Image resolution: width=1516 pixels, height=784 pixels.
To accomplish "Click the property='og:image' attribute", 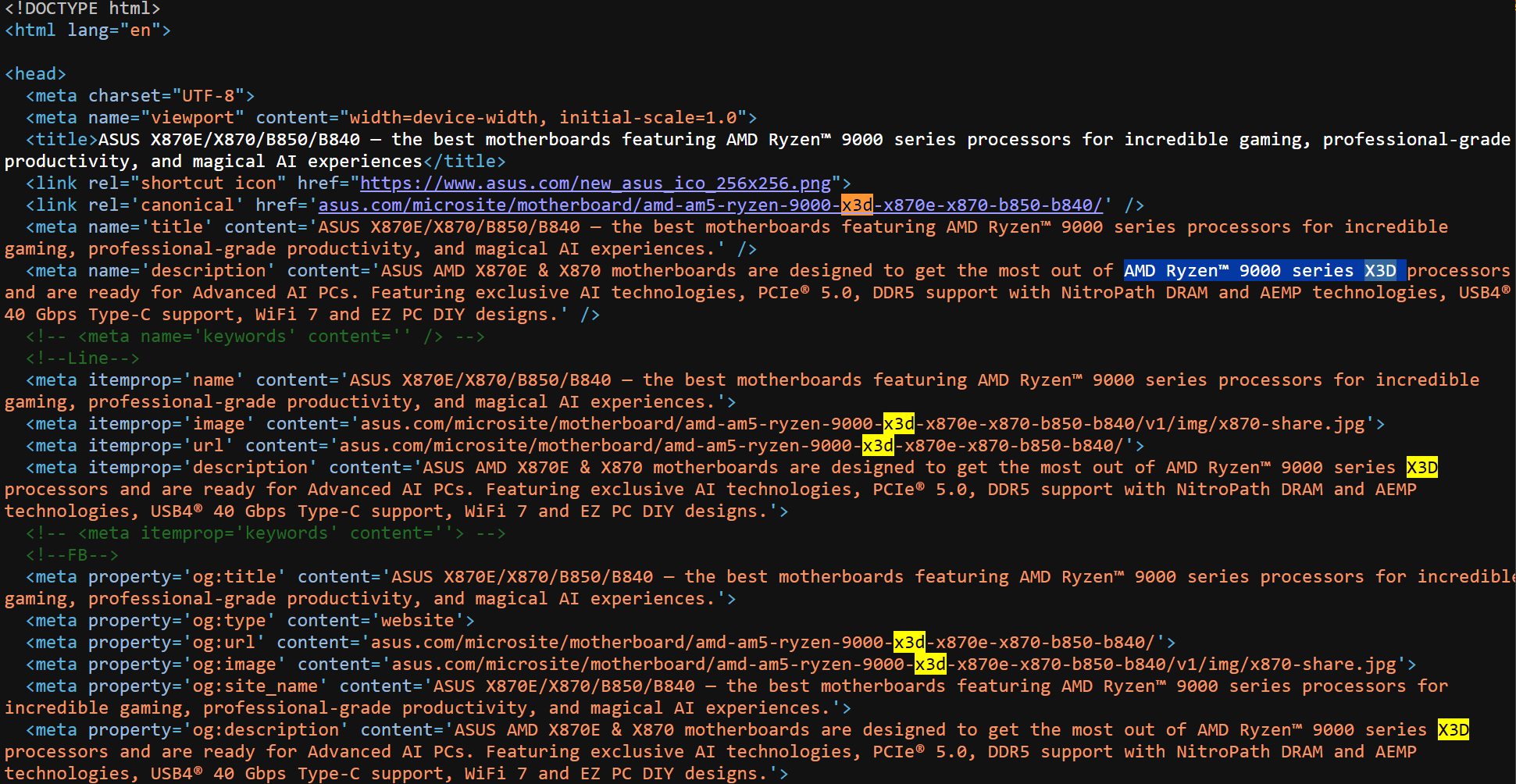I will pos(187,665).
